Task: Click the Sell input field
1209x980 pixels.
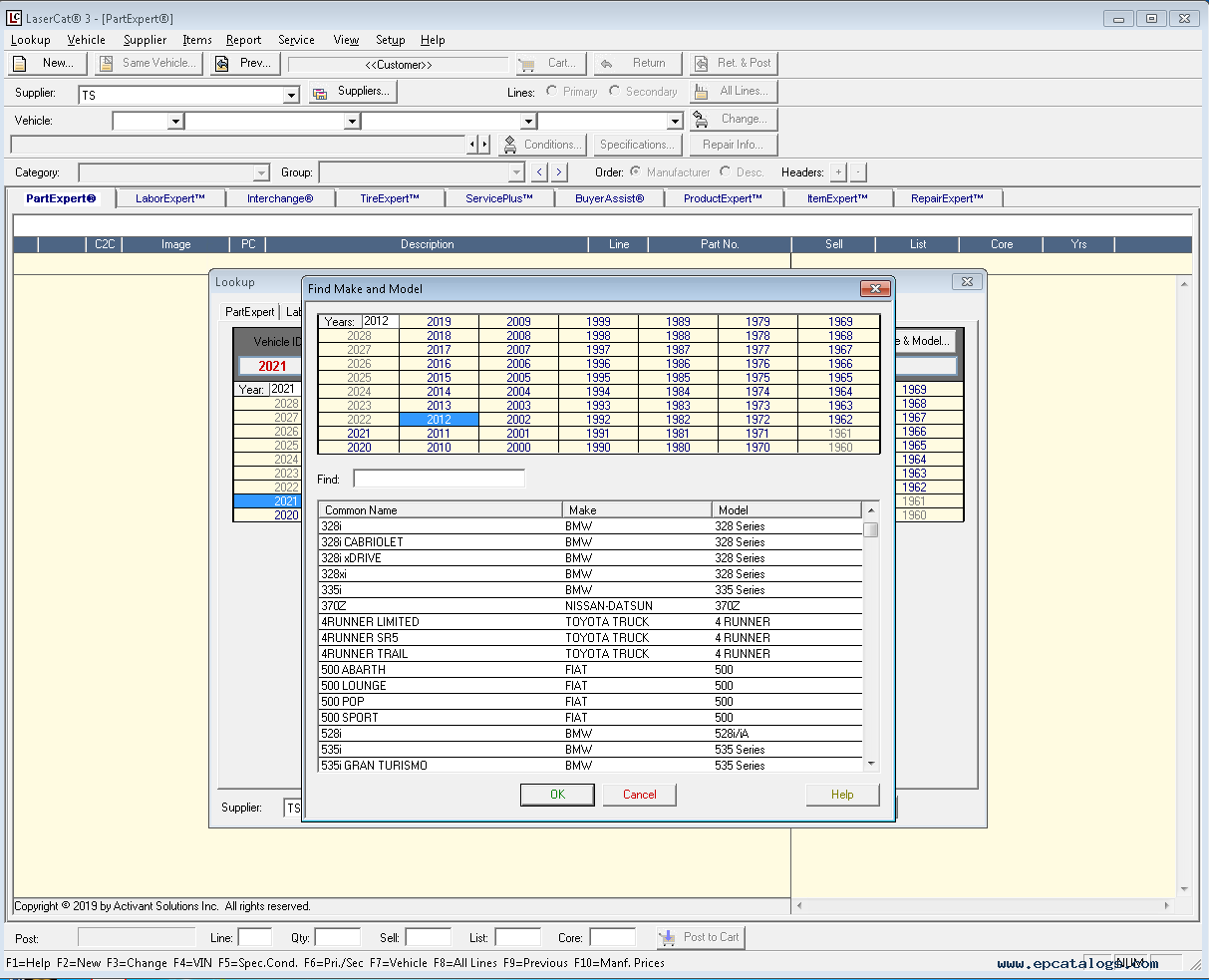Action: [429, 938]
